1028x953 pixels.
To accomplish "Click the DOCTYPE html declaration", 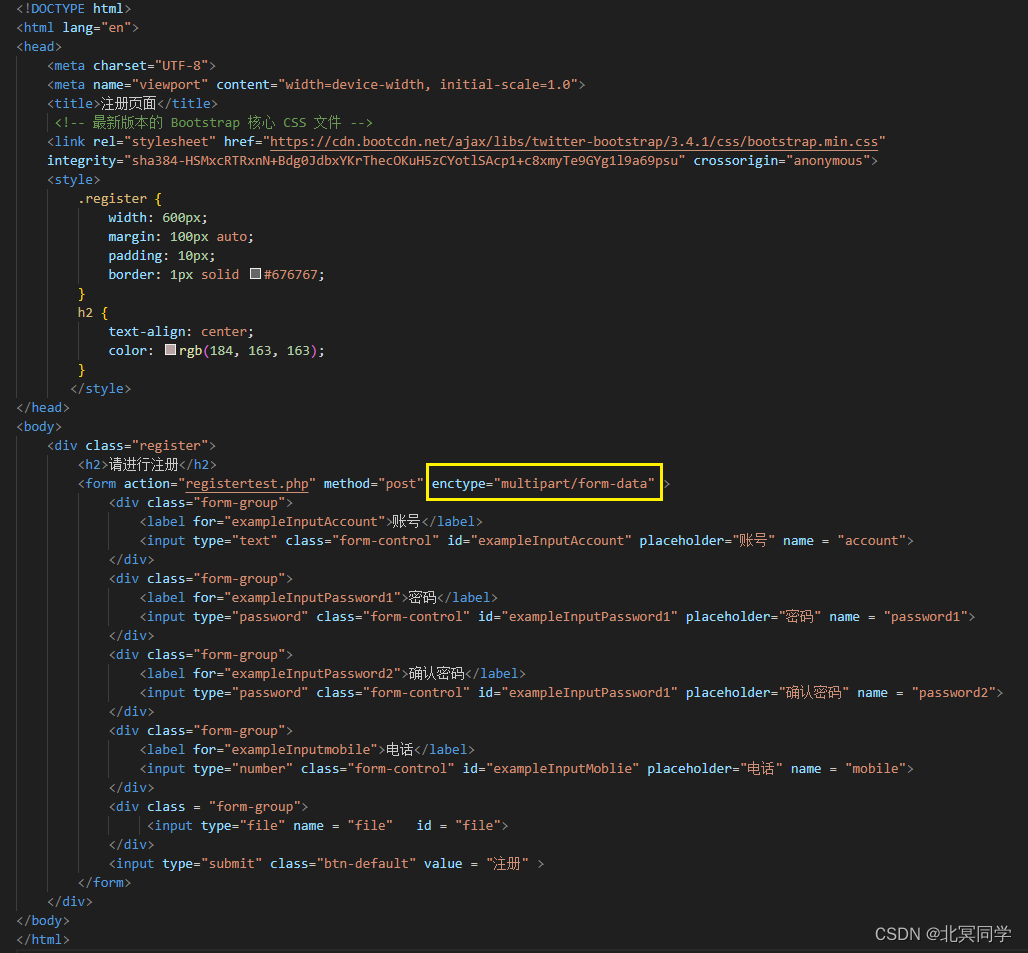I will [74, 9].
